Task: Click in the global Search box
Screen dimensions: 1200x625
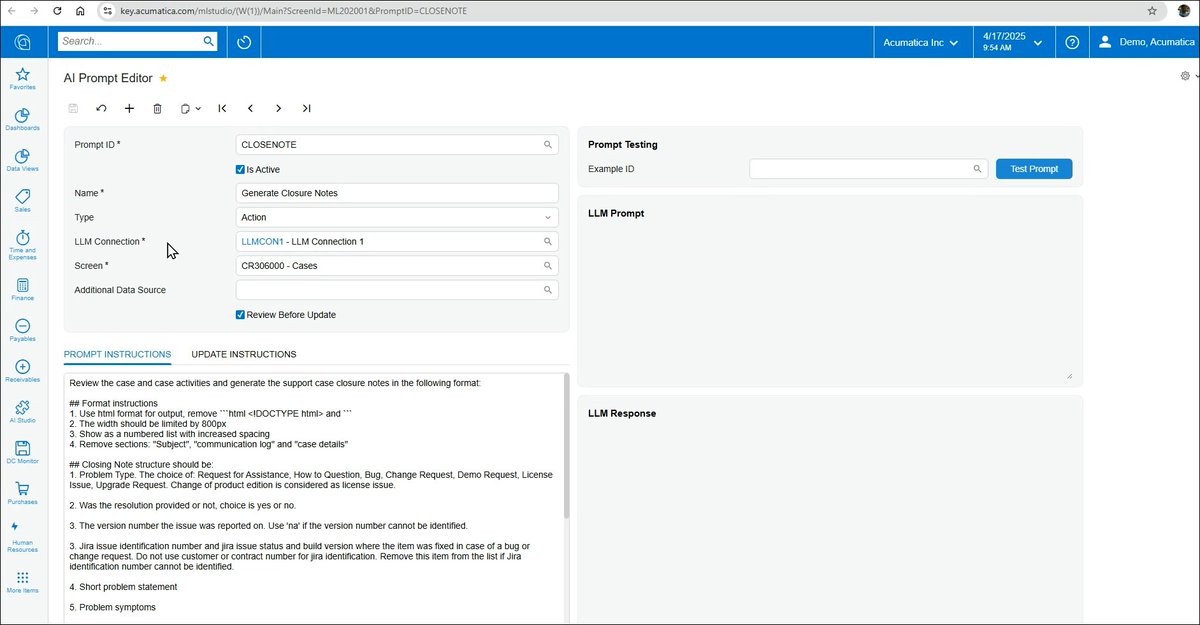Action: (130, 41)
